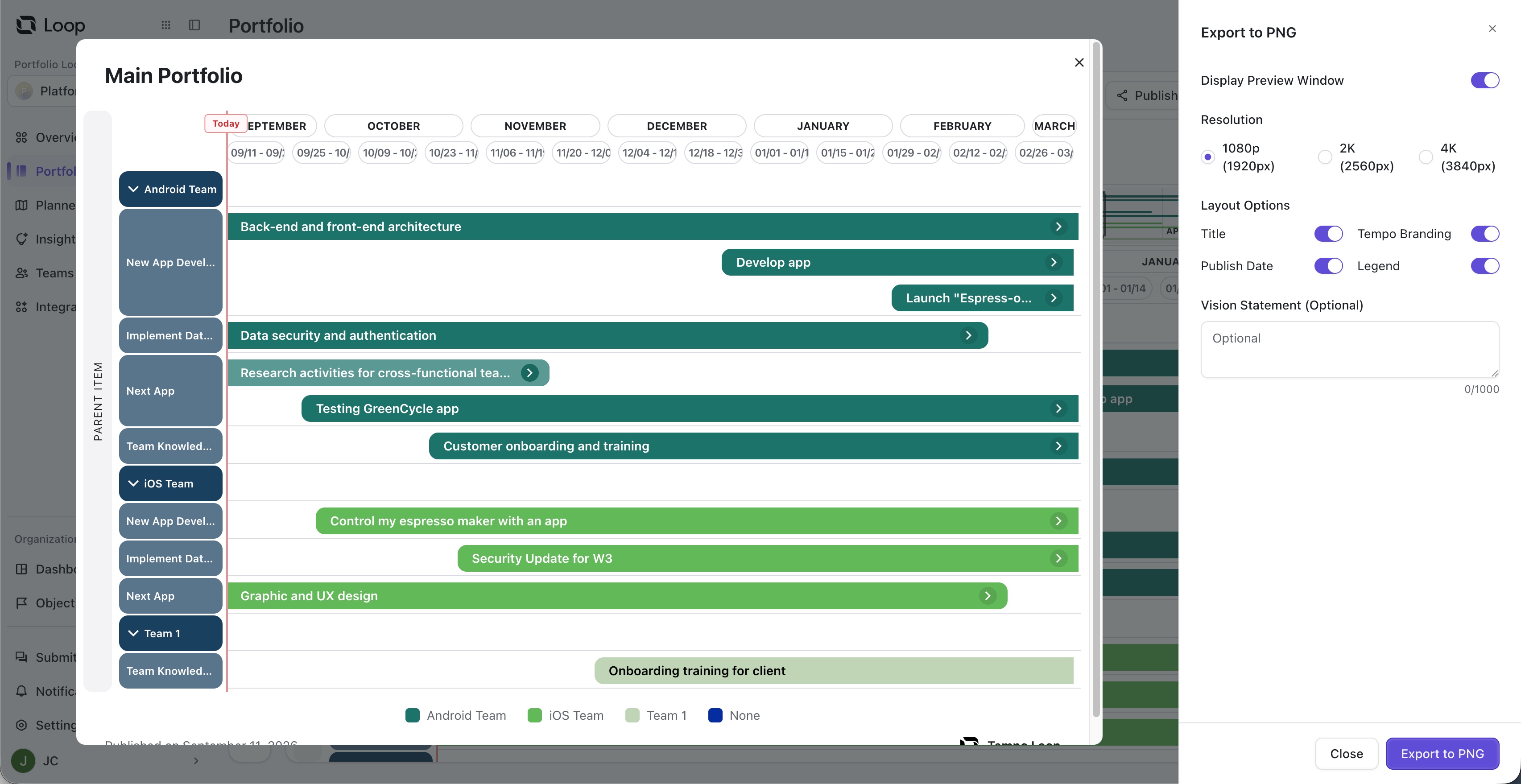Click the Settings gear icon
Screen dimensions: 1521x784
coord(21,725)
